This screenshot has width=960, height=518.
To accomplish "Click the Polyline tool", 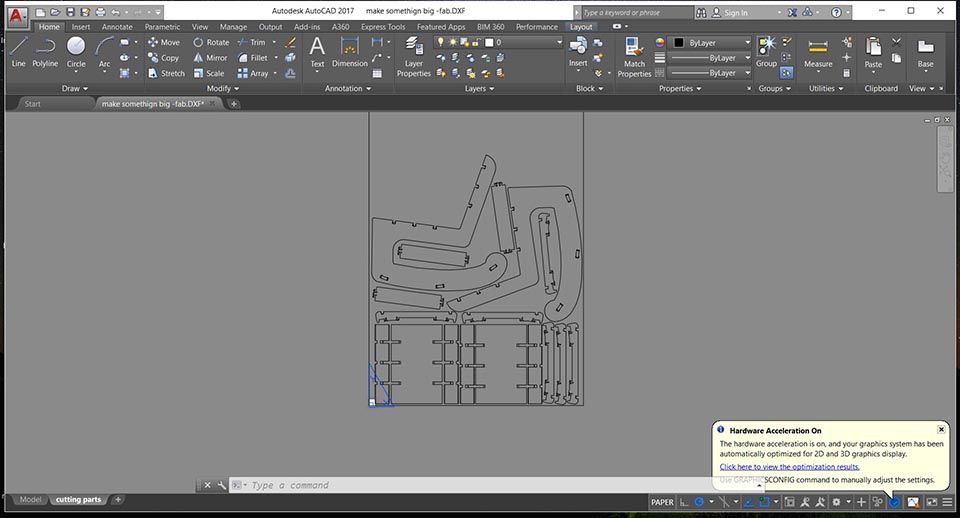I will coord(45,52).
